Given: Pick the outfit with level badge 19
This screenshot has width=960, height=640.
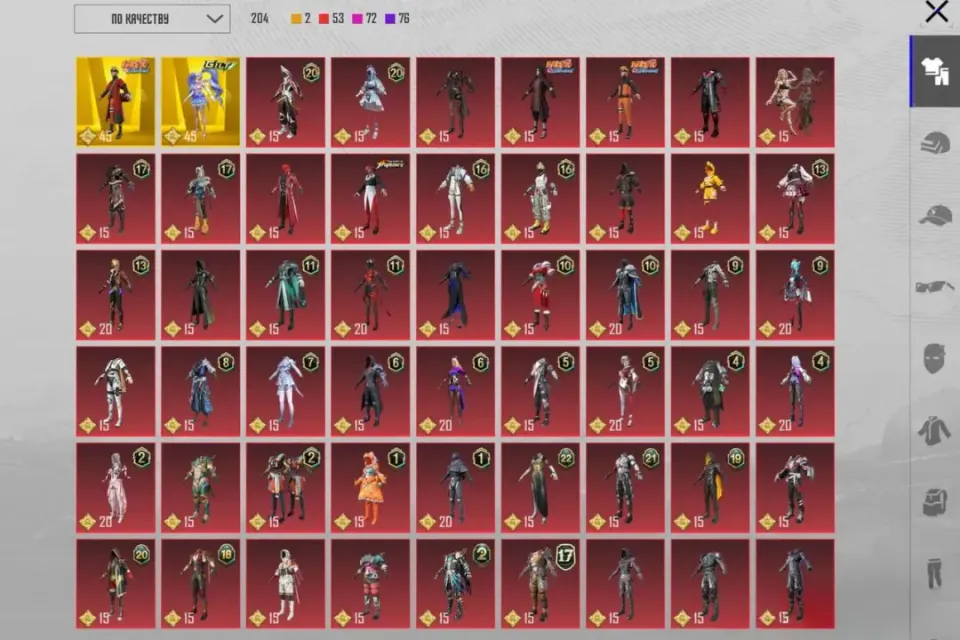Looking at the screenshot, I should pos(710,488).
